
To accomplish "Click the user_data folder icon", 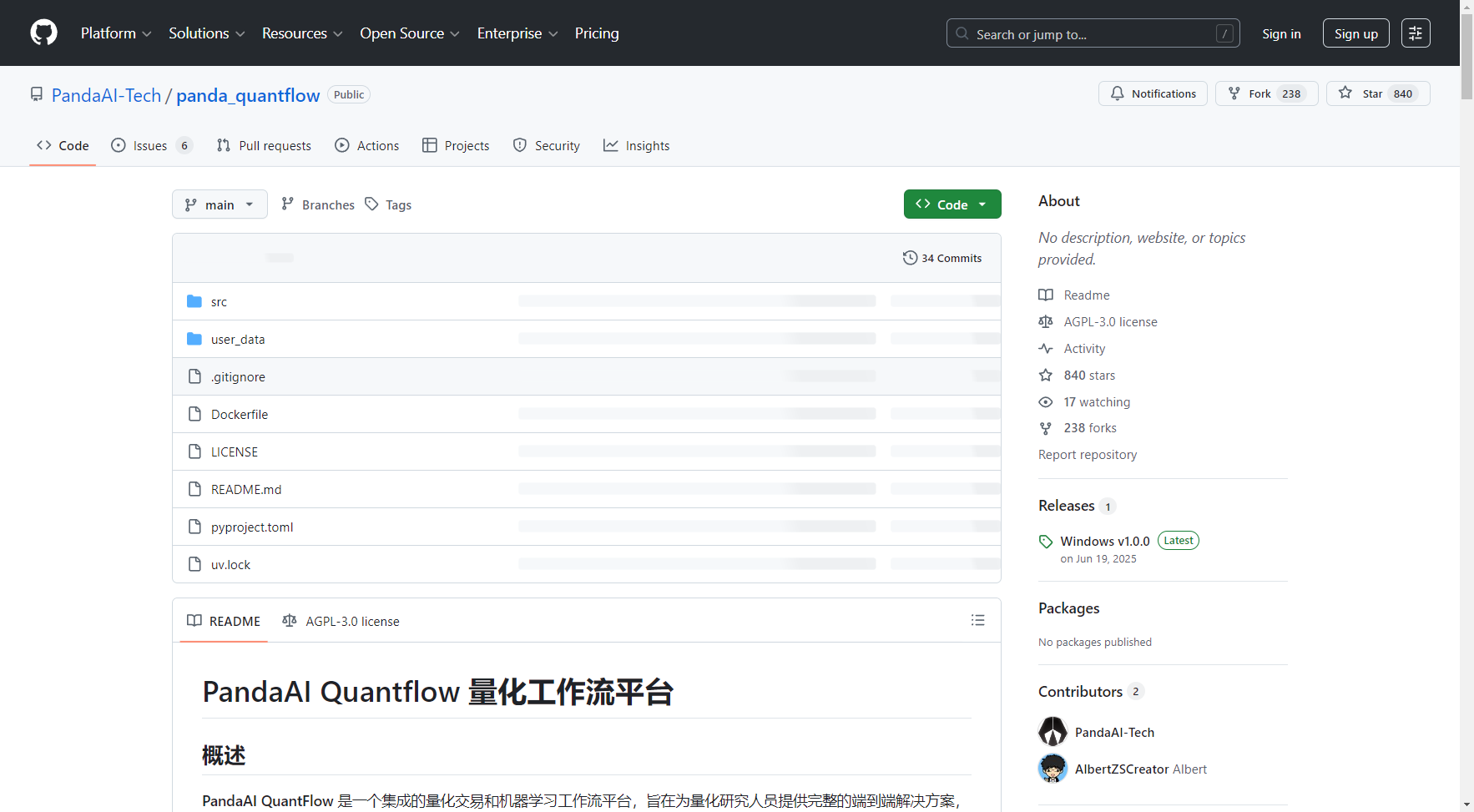I will click(194, 339).
